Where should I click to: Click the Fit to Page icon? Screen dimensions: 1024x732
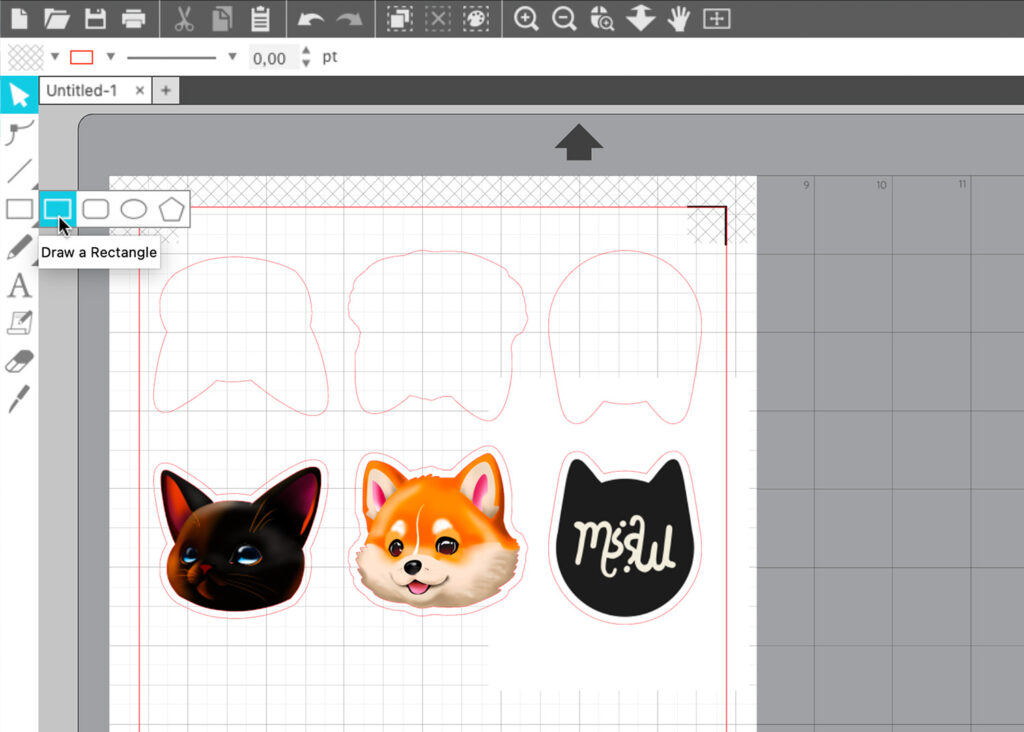pos(717,18)
